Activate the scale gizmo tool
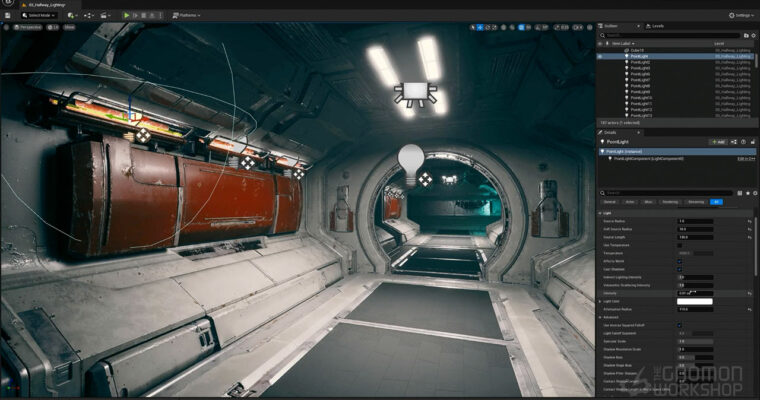Viewport: 760px width, 400px height. (x=494, y=28)
